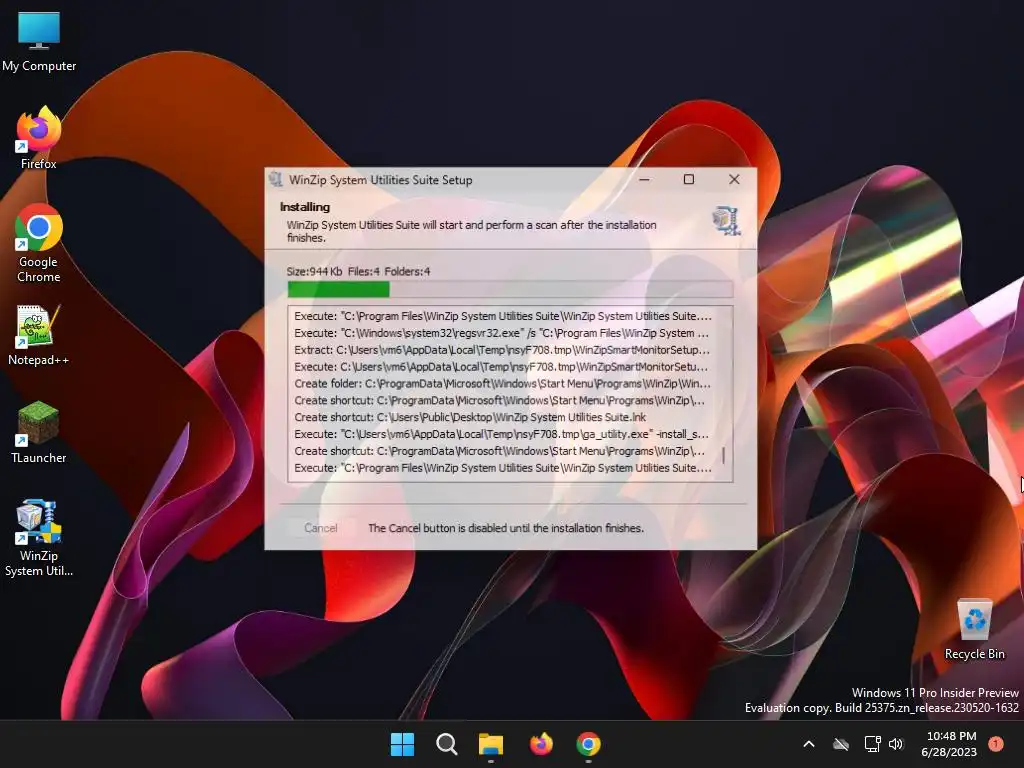Image resolution: width=1024 pixels, height=768 pixels.
Task: Open taskbar Search
Action: coord(447,744)
